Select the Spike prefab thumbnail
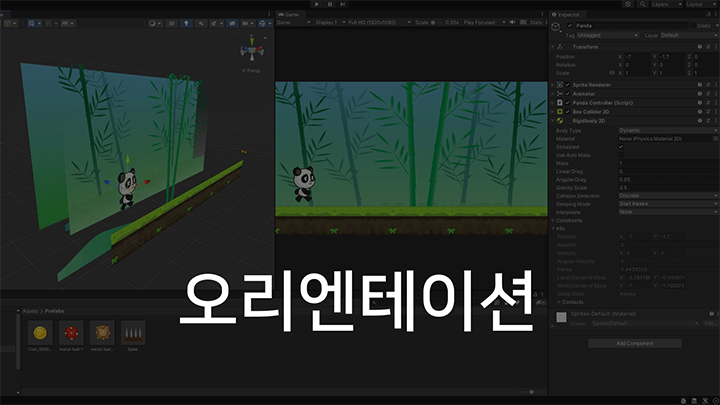 point(133,332)
